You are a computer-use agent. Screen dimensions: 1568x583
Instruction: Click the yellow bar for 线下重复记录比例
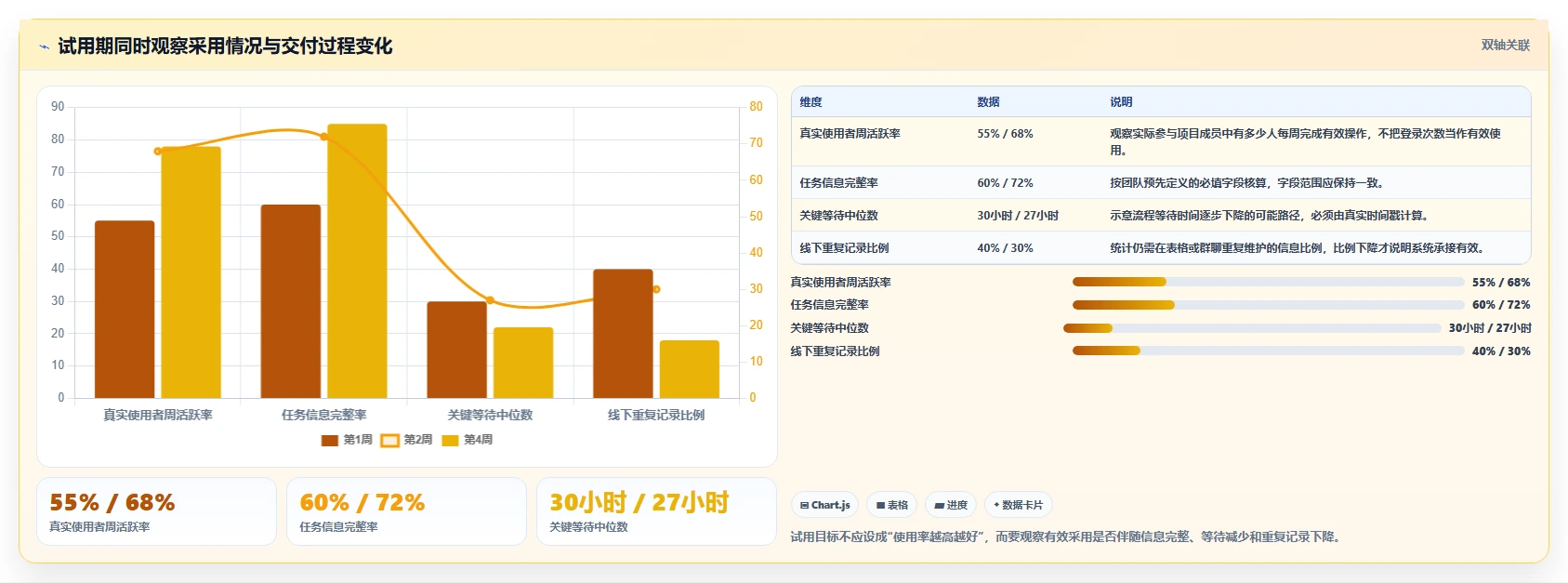click(690, 369)
